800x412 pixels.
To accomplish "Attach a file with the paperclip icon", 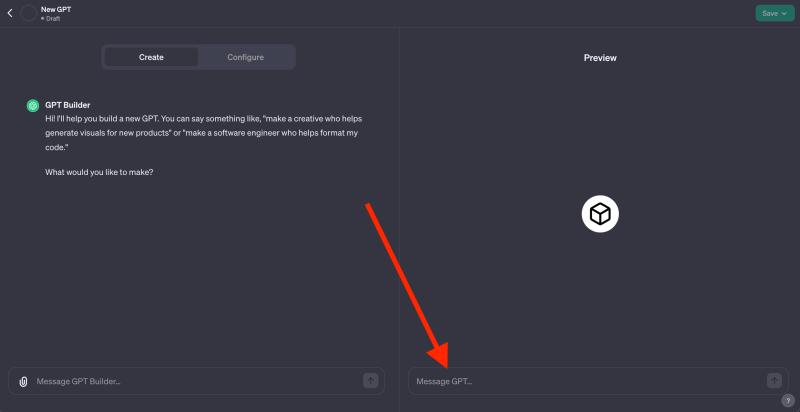I will point(23,381).
